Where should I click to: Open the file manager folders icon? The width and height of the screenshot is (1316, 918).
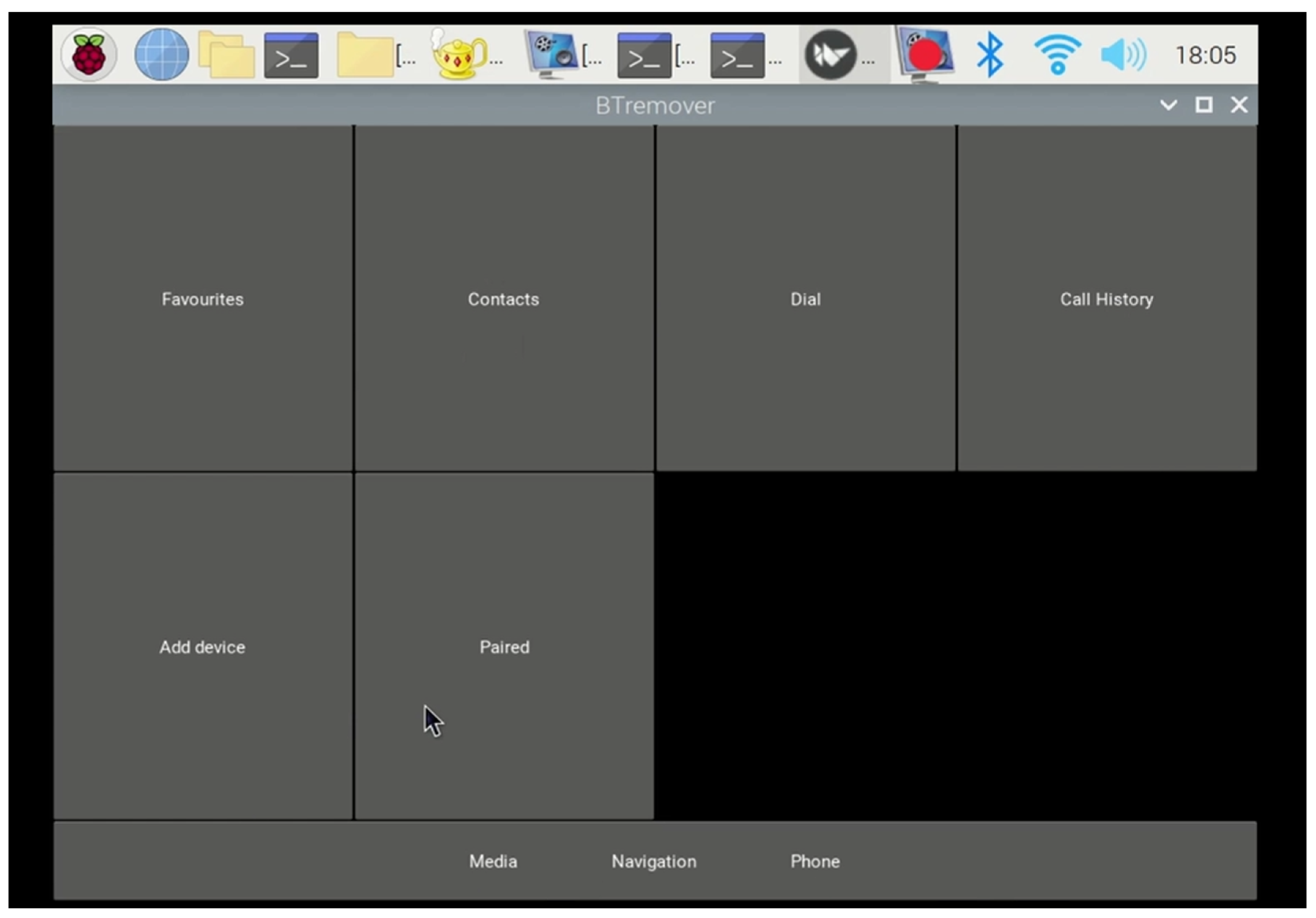[226, 55]
